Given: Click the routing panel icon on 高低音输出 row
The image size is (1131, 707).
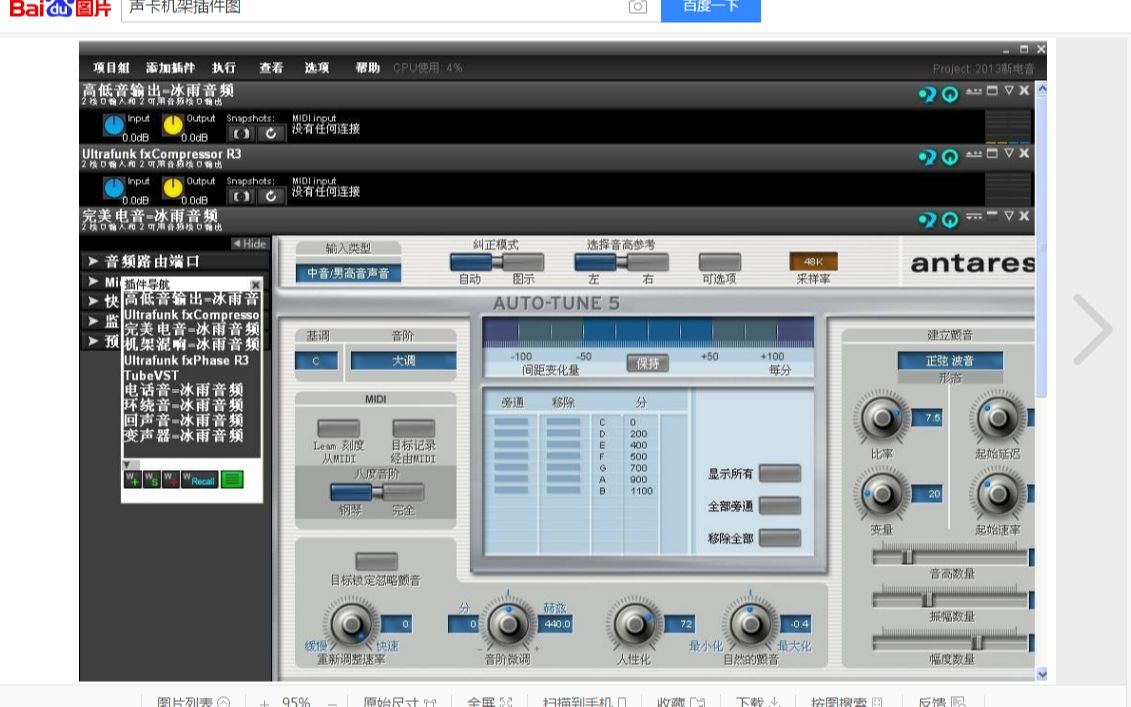Looking at the screenshot, I should pyautogui.click(x=974, y=91).
